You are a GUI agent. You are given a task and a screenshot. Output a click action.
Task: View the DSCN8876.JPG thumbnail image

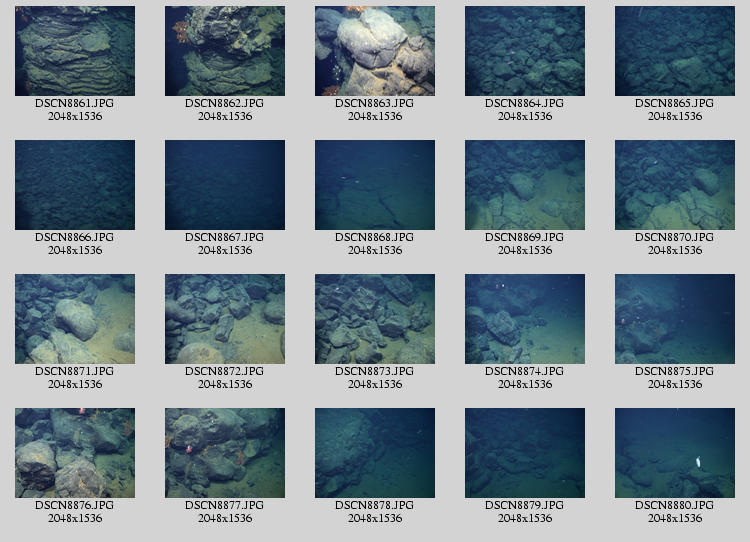point(75,453)
